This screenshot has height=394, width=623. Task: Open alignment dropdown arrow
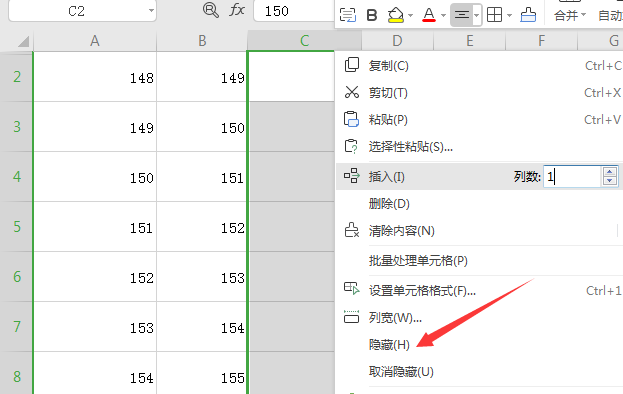476,16
